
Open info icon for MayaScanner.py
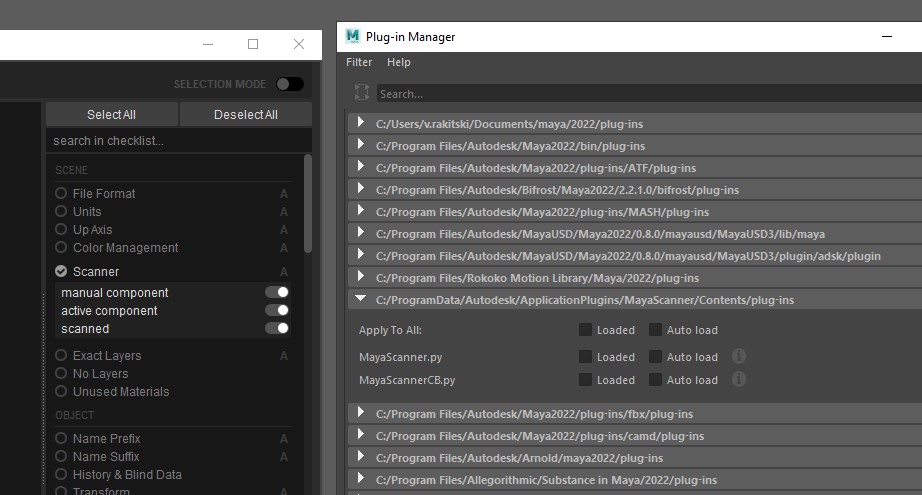click(739, 356)
